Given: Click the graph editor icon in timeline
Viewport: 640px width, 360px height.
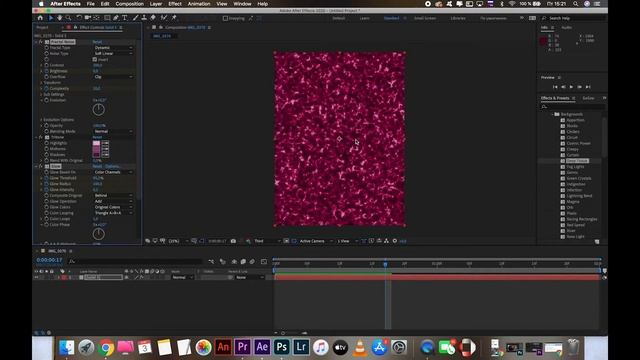Looking at the screenshot, I should coord(264,261).
